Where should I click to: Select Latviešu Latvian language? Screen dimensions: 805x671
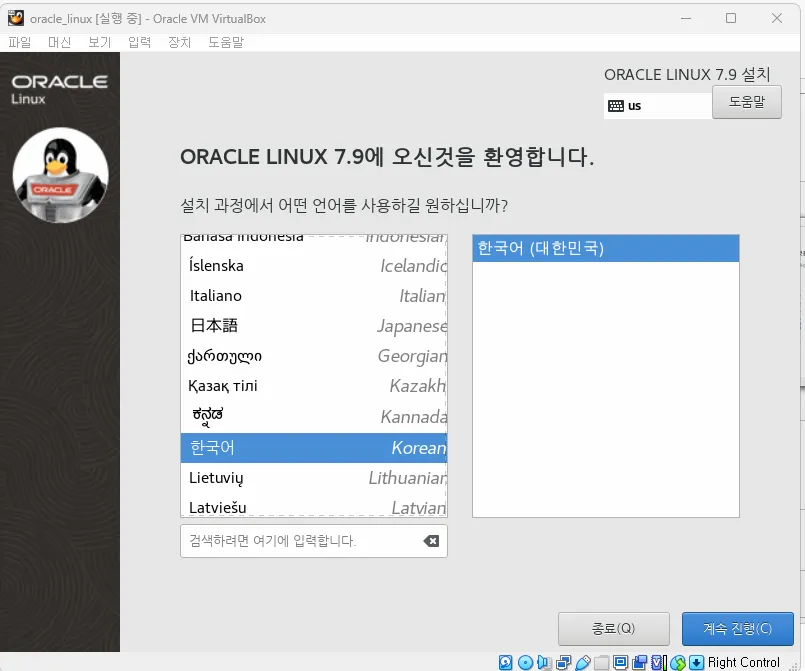pos(314,506)
